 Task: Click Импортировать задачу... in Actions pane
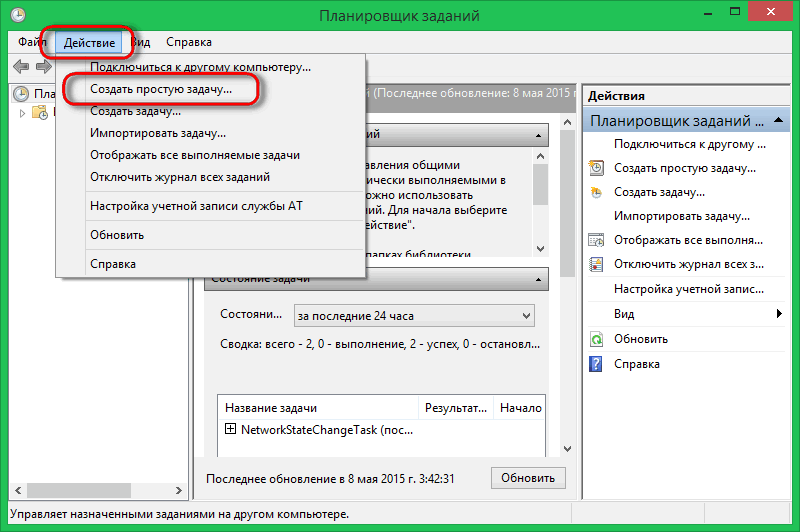click(x=682, y=216)
